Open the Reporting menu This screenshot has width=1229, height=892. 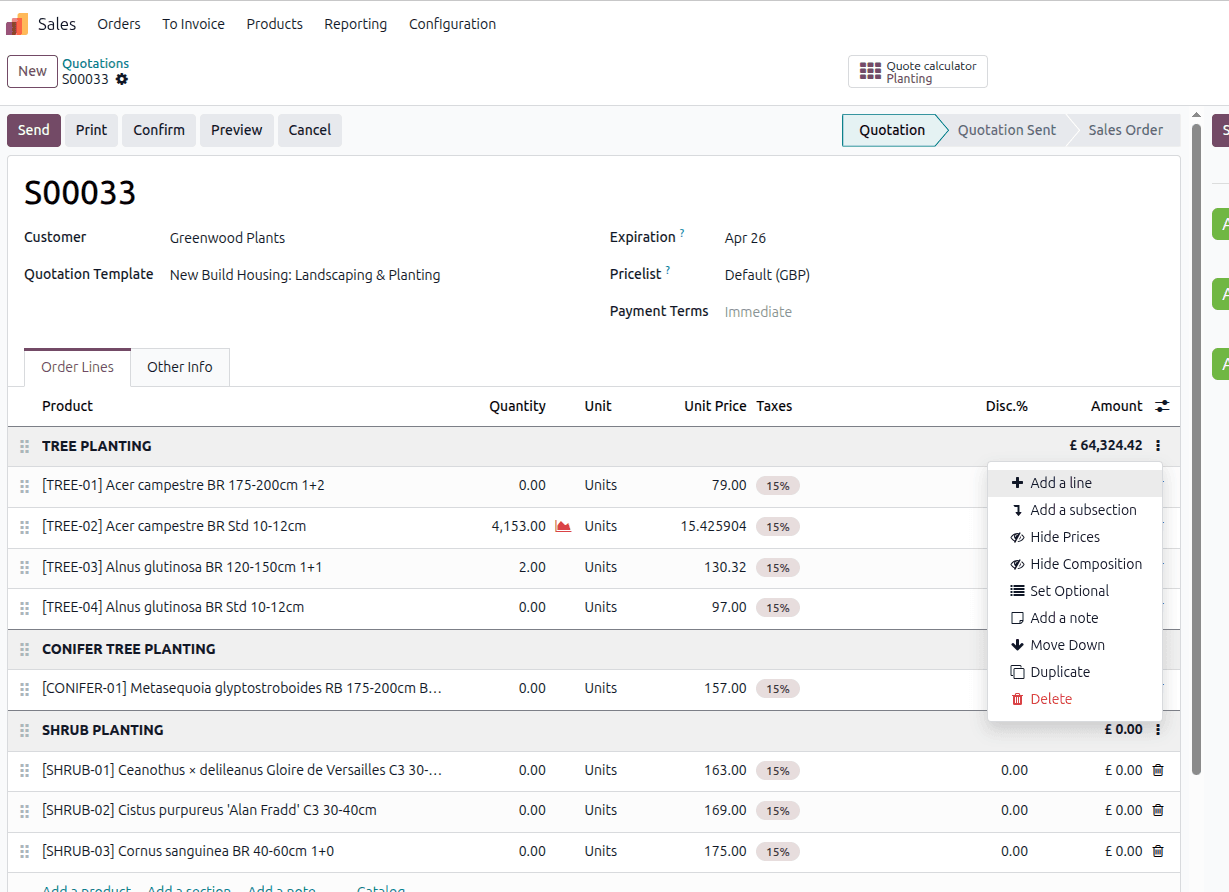355,24
